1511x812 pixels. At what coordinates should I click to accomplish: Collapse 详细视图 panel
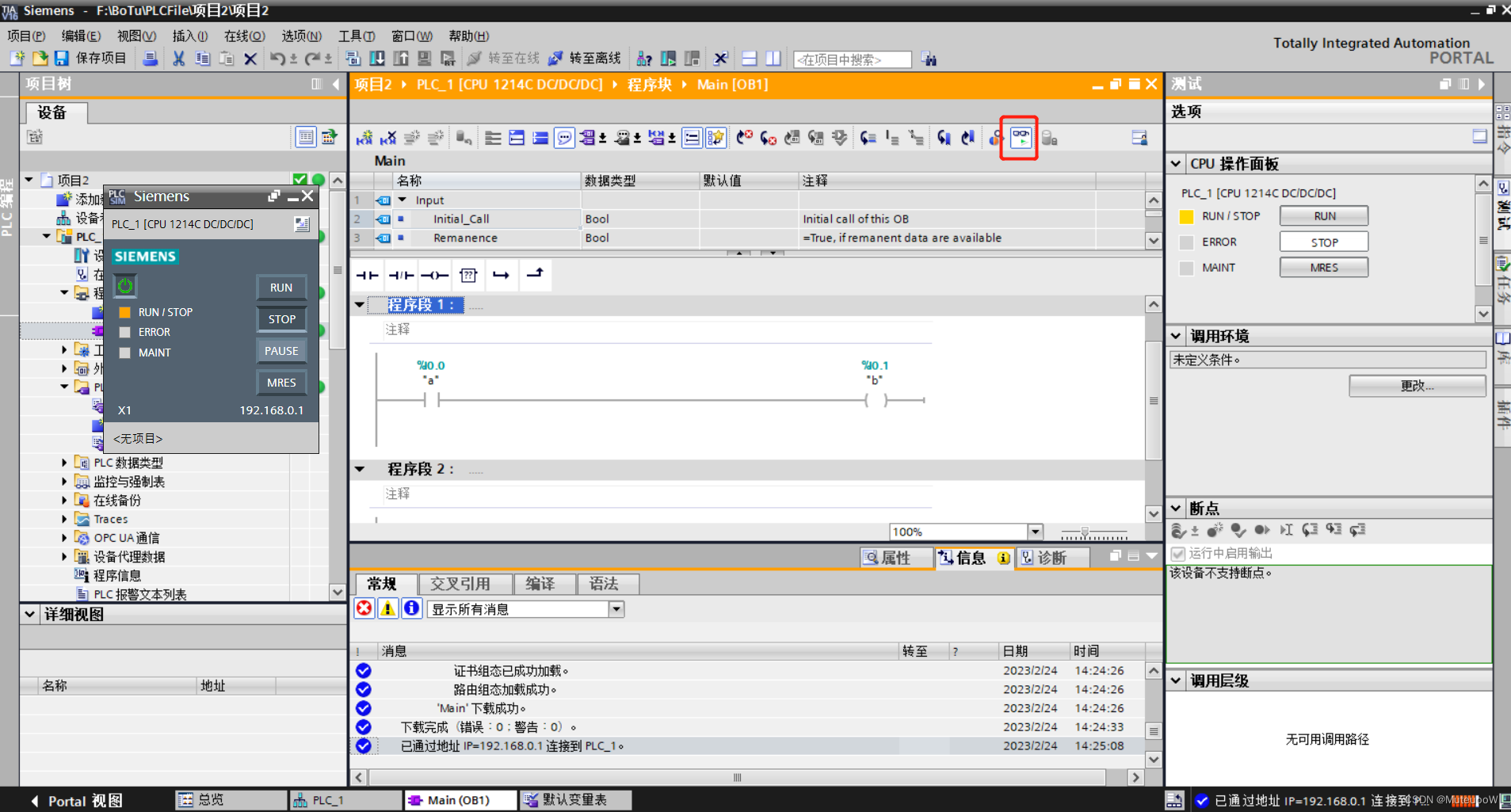coord(29,615)
